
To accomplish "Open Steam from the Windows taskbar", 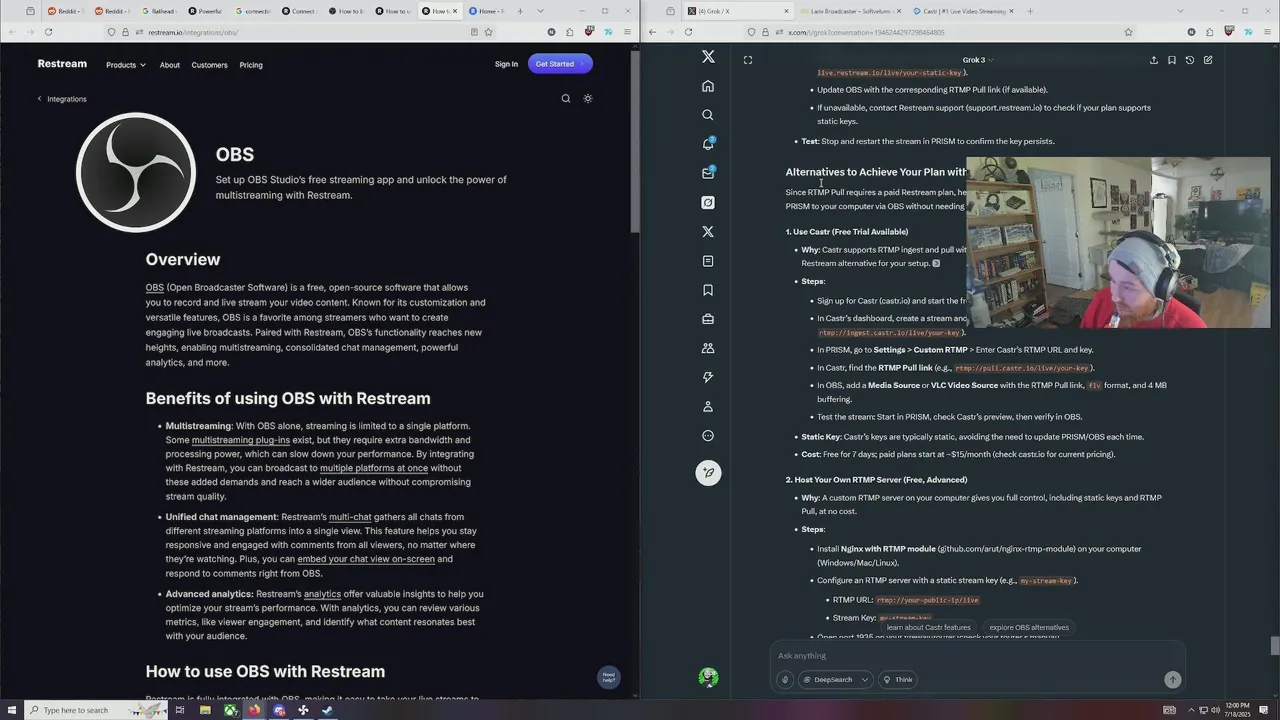I will point(327,710).
